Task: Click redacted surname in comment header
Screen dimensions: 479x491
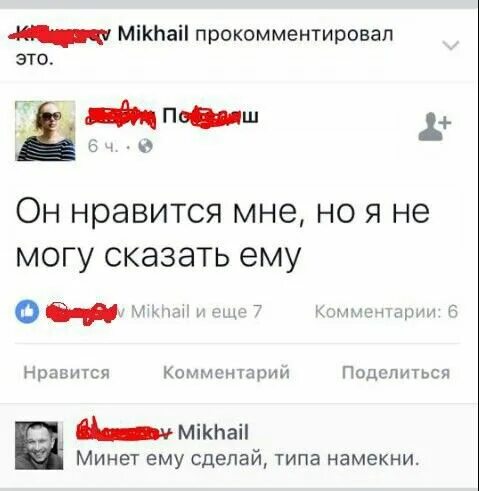Action: (x=125, y=431)
